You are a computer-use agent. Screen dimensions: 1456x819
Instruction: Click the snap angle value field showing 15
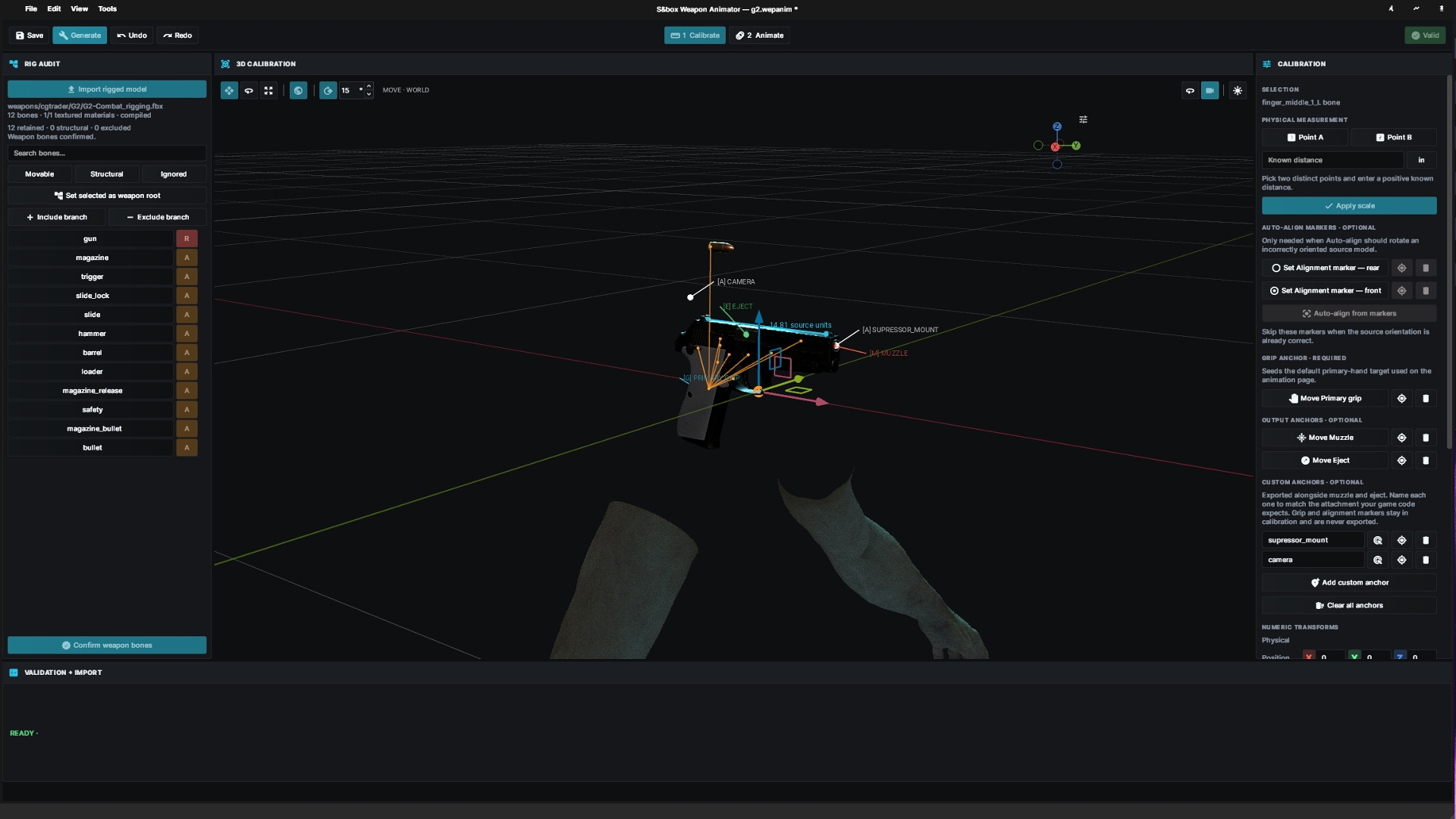click(350, 90)
